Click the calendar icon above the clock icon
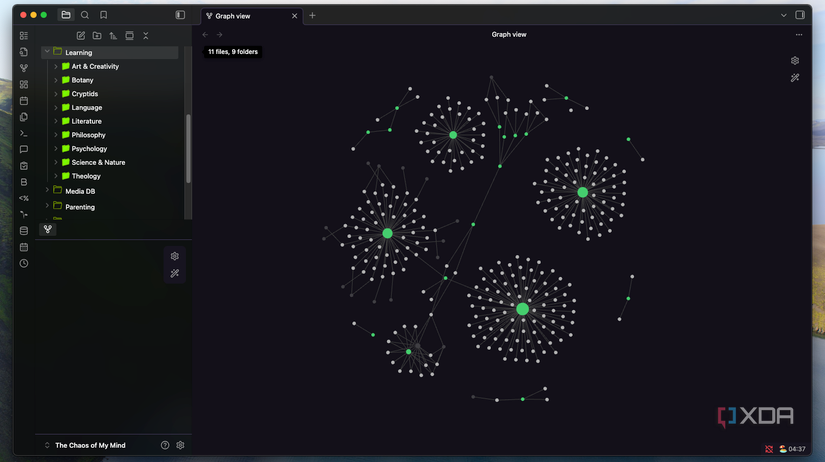Screen dimensions: 825x462 [x=24, y=247]
